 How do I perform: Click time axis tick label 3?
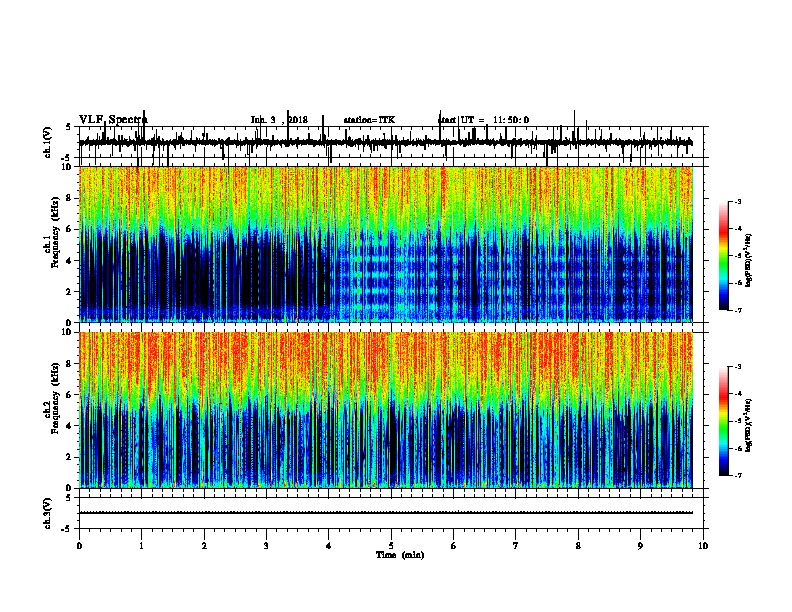click(266, 545)
